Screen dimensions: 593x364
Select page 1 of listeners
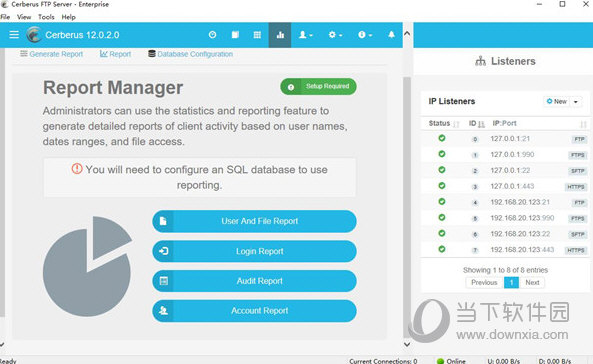511,283
